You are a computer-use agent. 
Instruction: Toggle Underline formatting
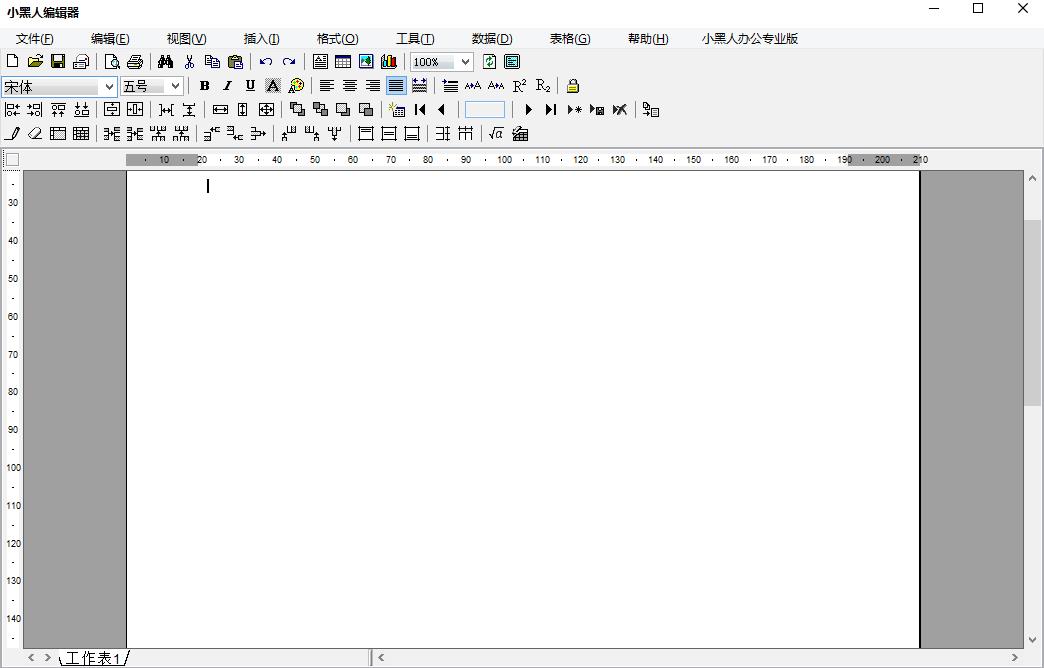250,86
